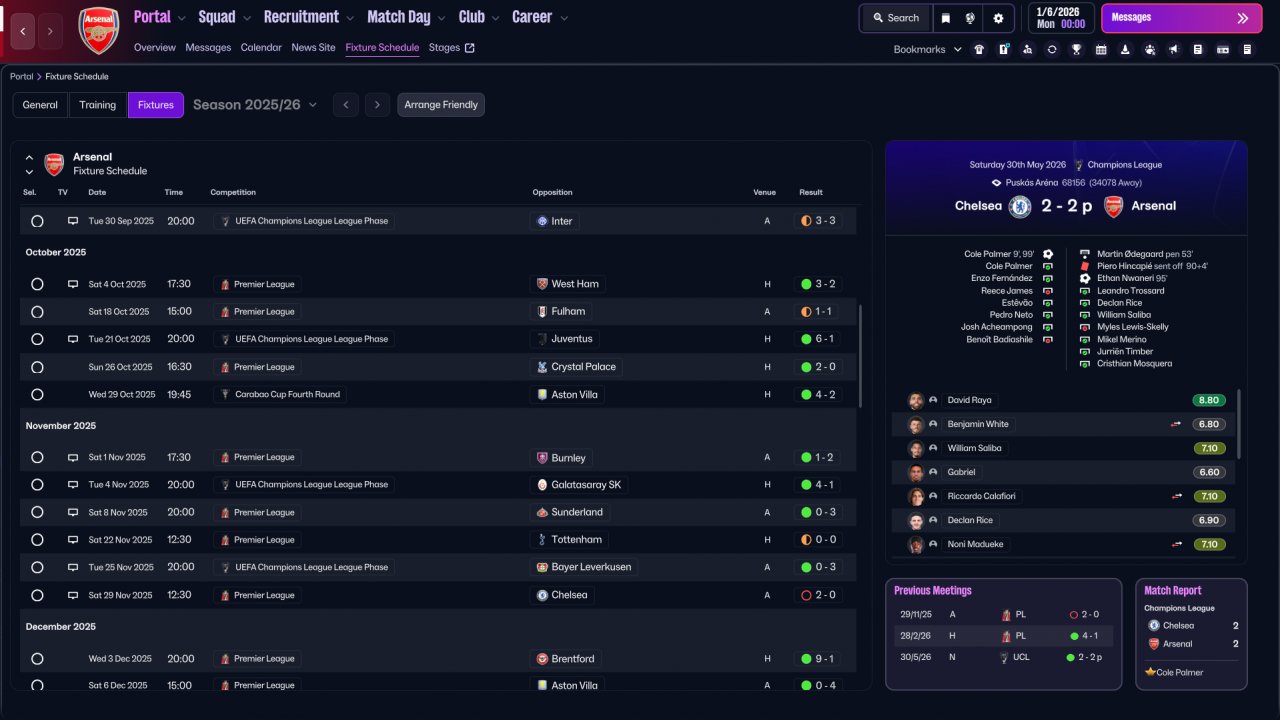Go forward with the right arrow navigation button

pos(50,31)
